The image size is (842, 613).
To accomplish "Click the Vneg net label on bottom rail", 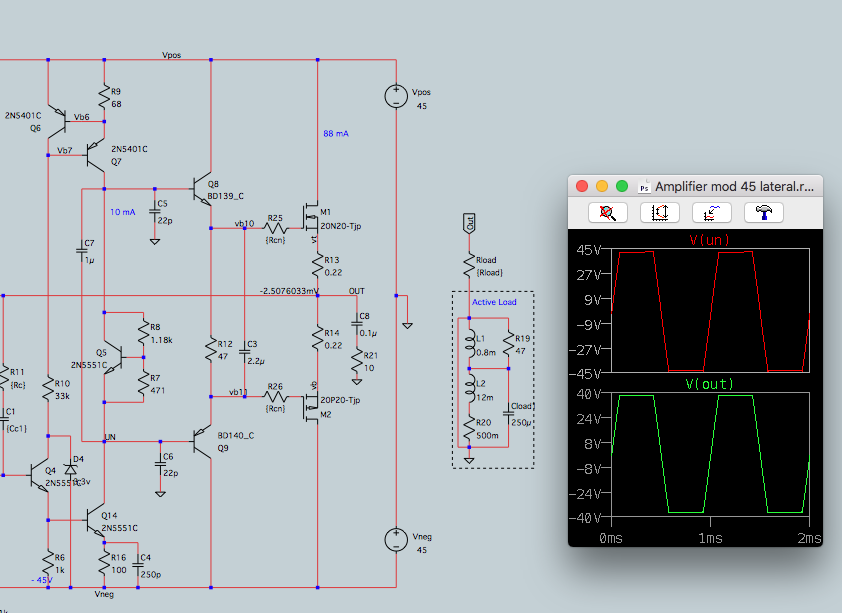I will pos(104,594).
